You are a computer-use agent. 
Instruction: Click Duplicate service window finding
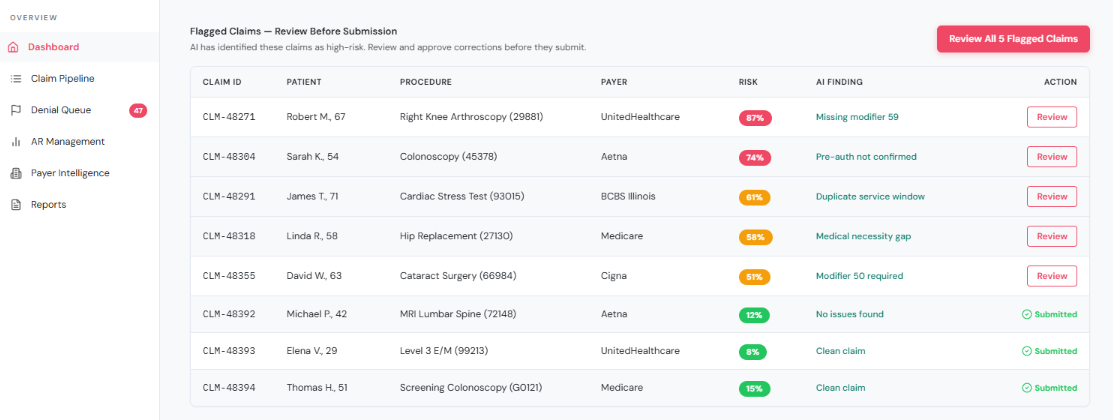click(870, 197)
